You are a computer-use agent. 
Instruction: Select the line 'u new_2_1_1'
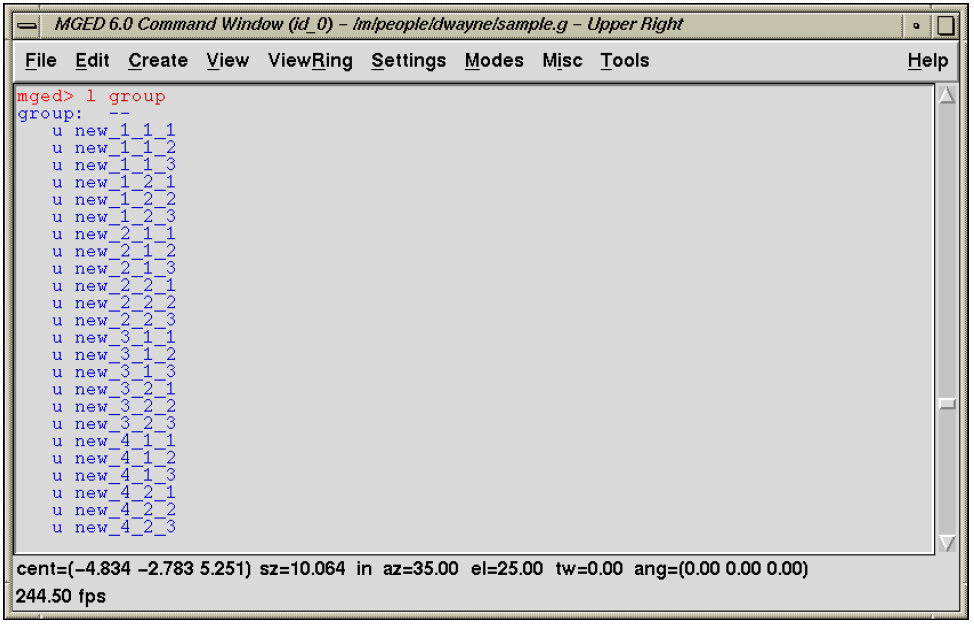point(114,235)
